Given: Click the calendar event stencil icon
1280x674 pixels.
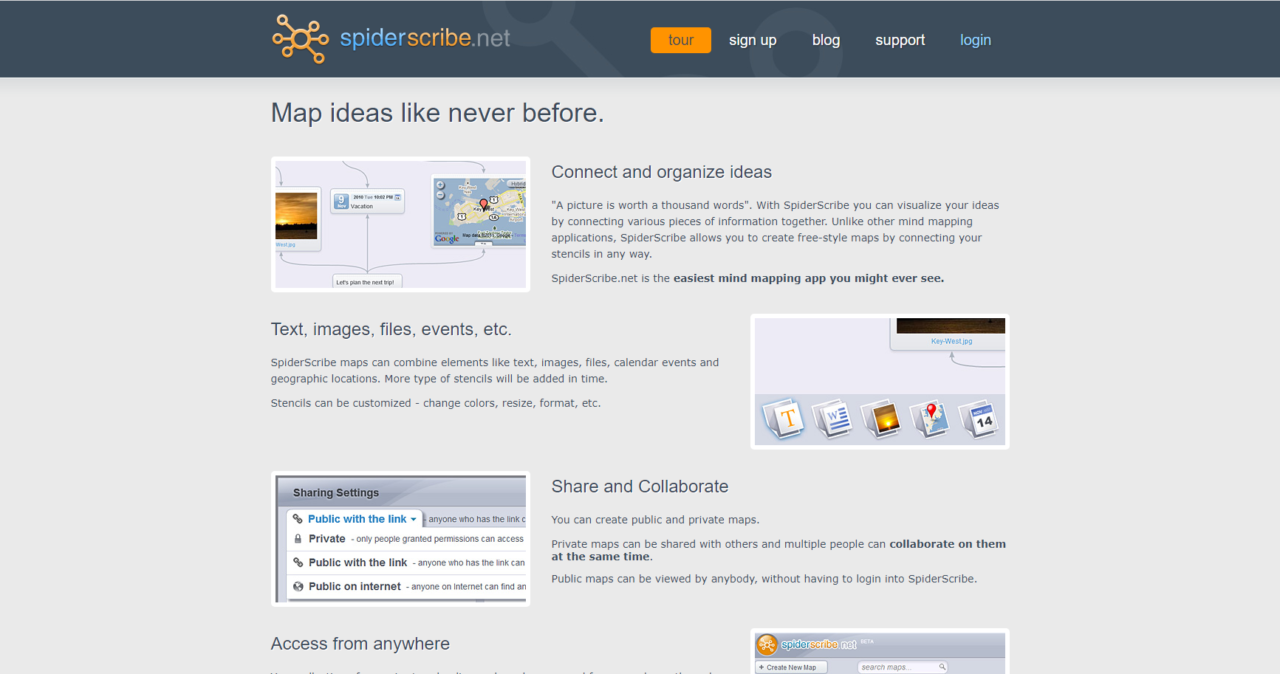Looking at the screenshot, I should coord(979,419).
